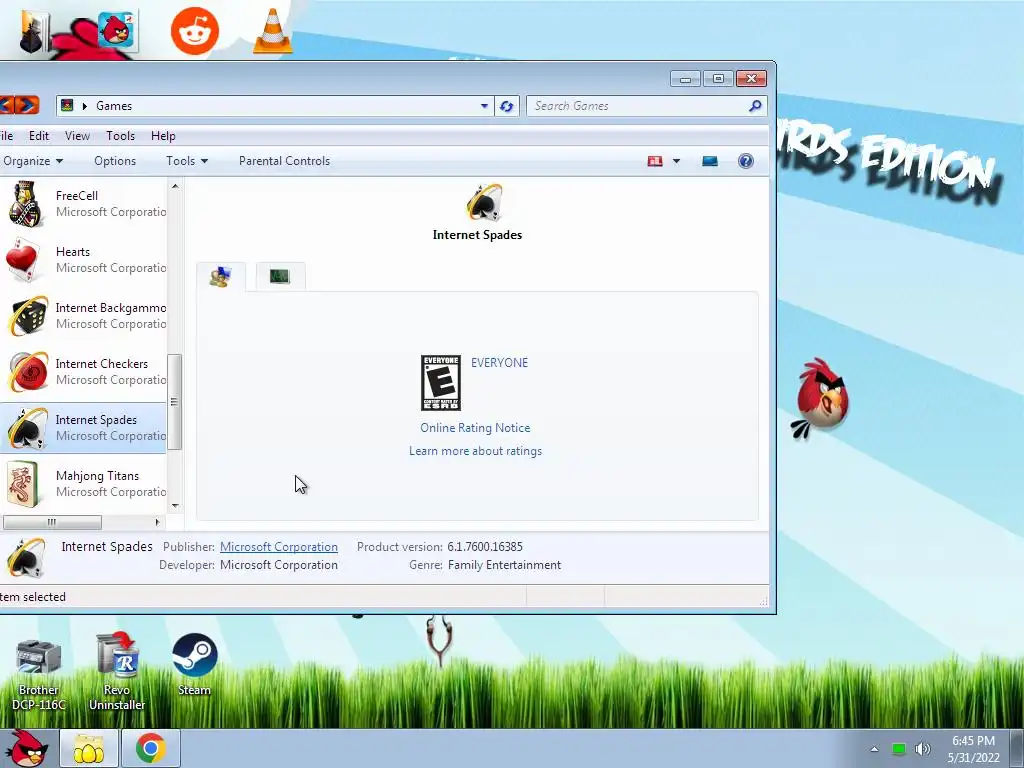Open the Online Rating Notice link
Viewport: 1024px width, 768px height.
tap(475, 428)
